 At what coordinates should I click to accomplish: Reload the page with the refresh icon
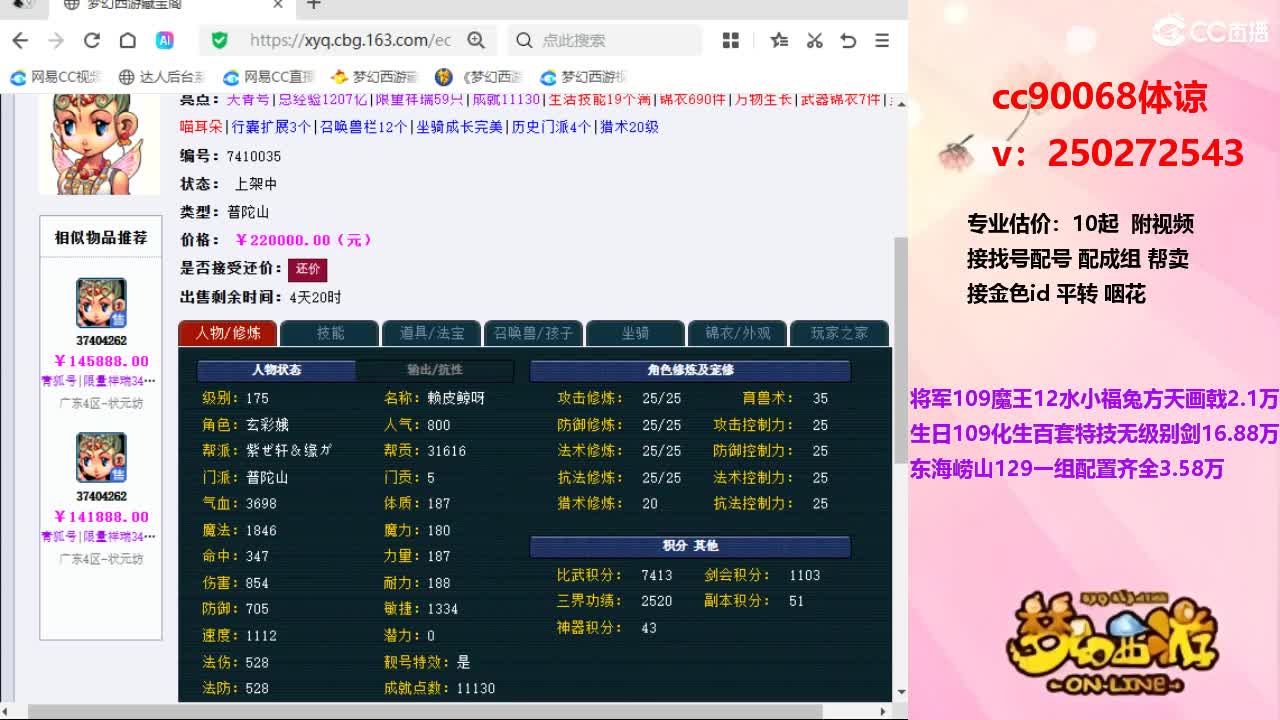point(92,40)
